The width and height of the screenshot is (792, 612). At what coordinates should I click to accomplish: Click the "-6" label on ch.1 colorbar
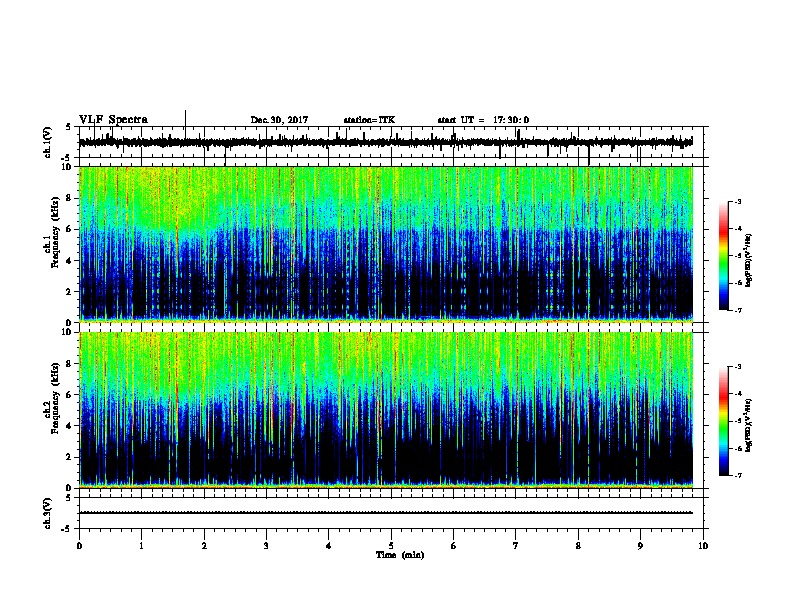[738, 283]
